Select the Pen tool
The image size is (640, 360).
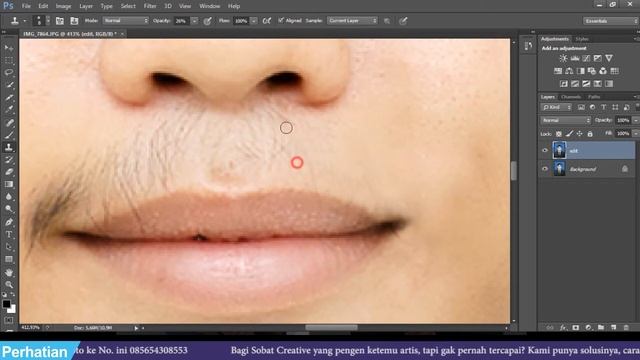[9, 222]
